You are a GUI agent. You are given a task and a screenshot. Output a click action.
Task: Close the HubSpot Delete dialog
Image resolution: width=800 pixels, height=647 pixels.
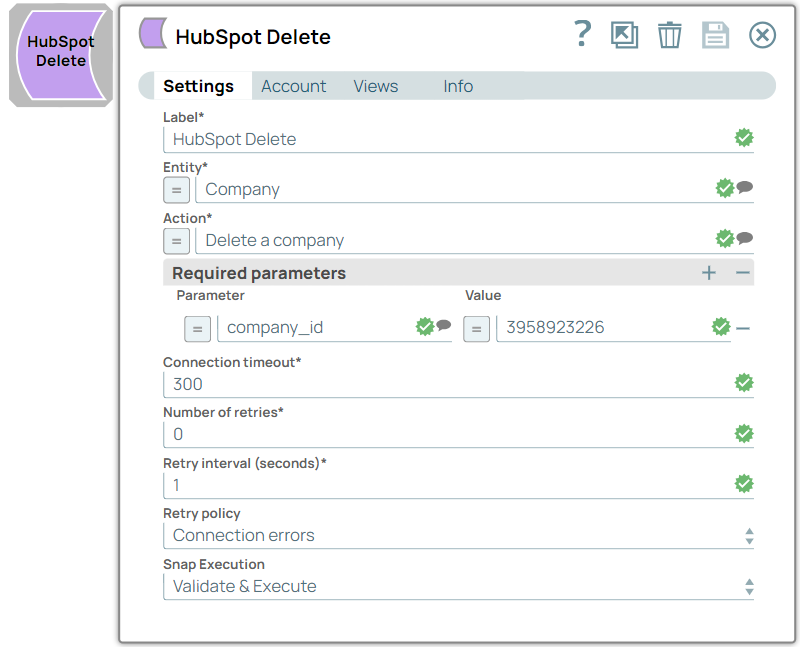(762, 35)
